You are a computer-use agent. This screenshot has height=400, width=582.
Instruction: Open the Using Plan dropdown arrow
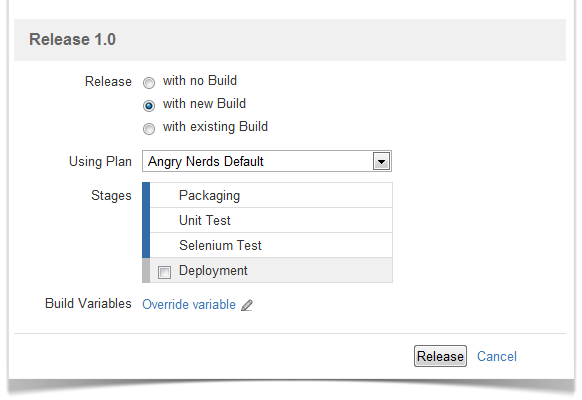381,161
